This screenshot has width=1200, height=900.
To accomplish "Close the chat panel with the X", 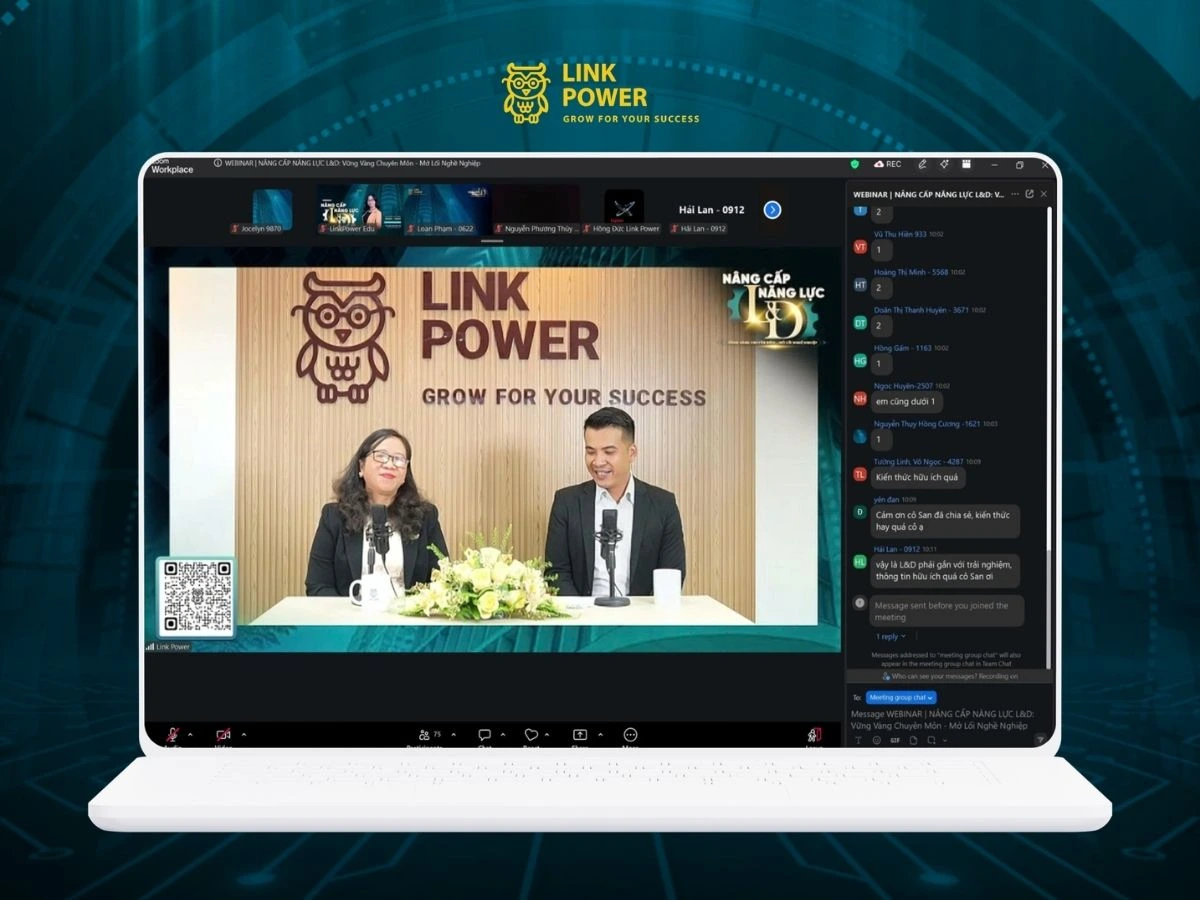I will tap(1043, 193).
